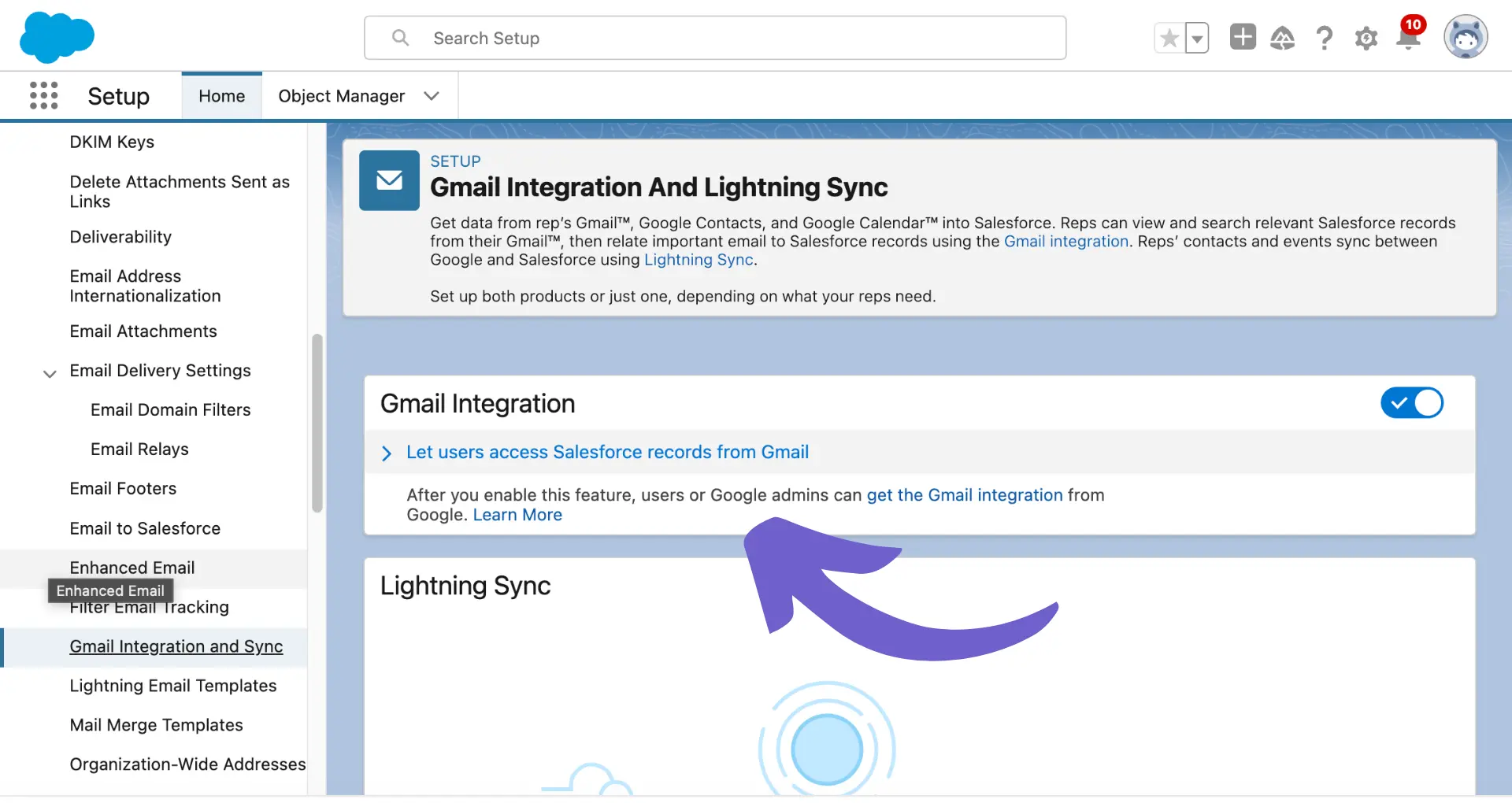Open the global actions plus icon
This screenshot has height=803, width=1512.
[x=1243, y=37]
